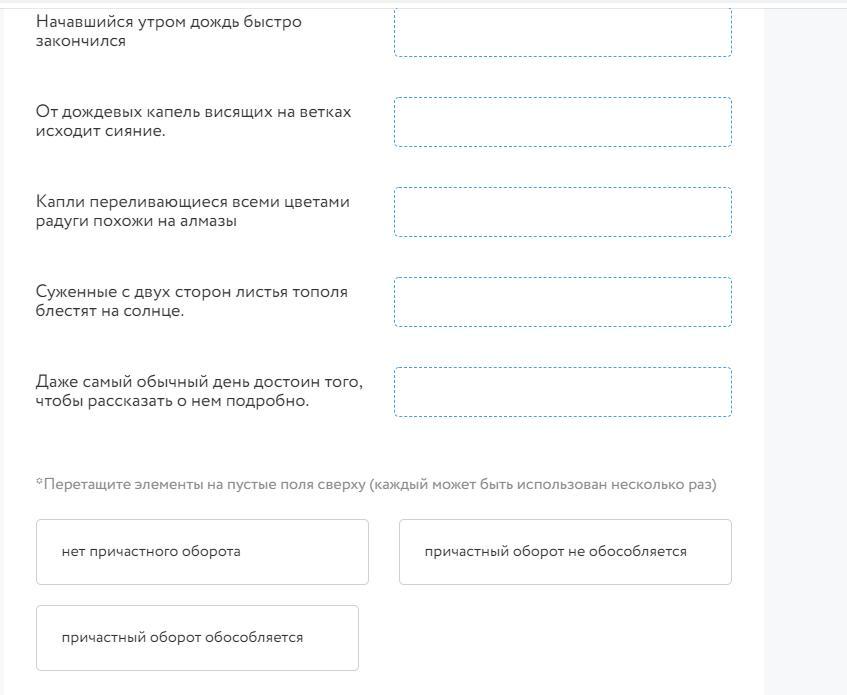Click the words 'радуги похожи на алмазы'

point(136,221)
